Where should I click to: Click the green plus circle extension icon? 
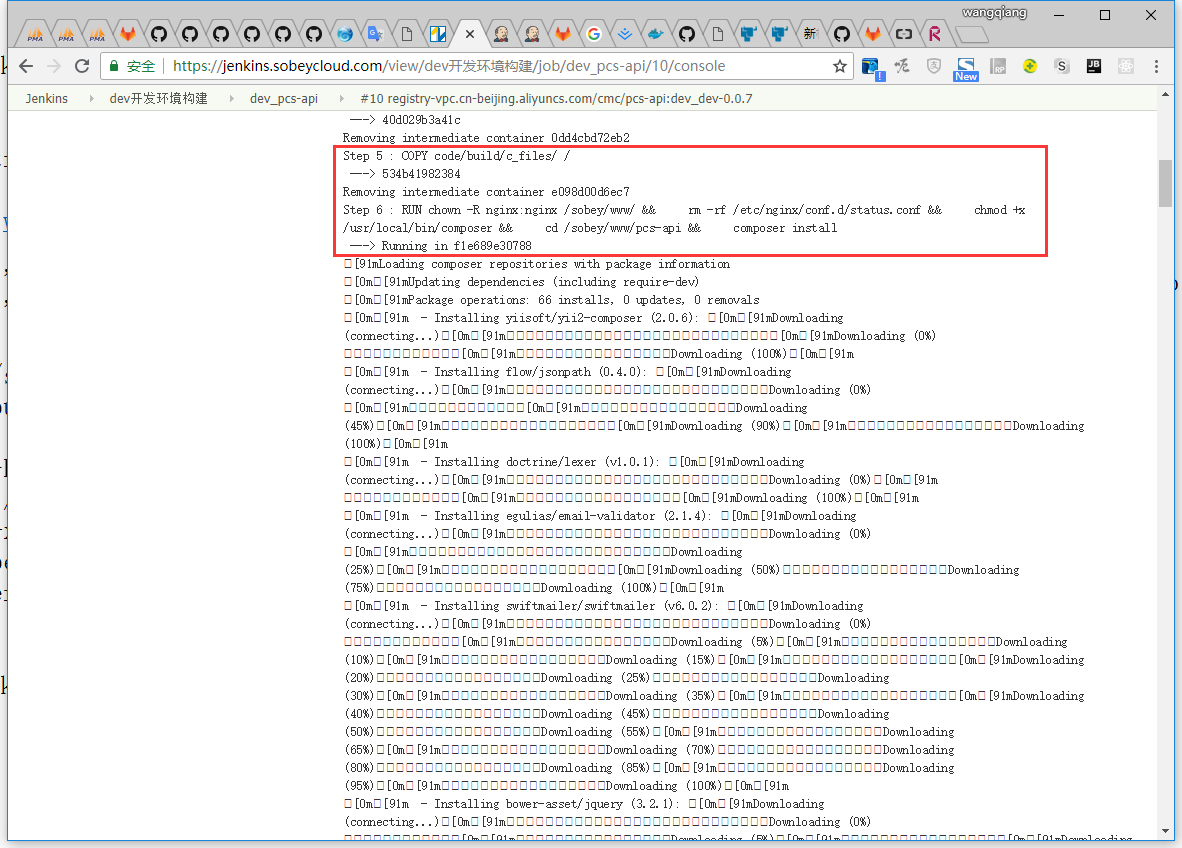(x=1029, y=67)
